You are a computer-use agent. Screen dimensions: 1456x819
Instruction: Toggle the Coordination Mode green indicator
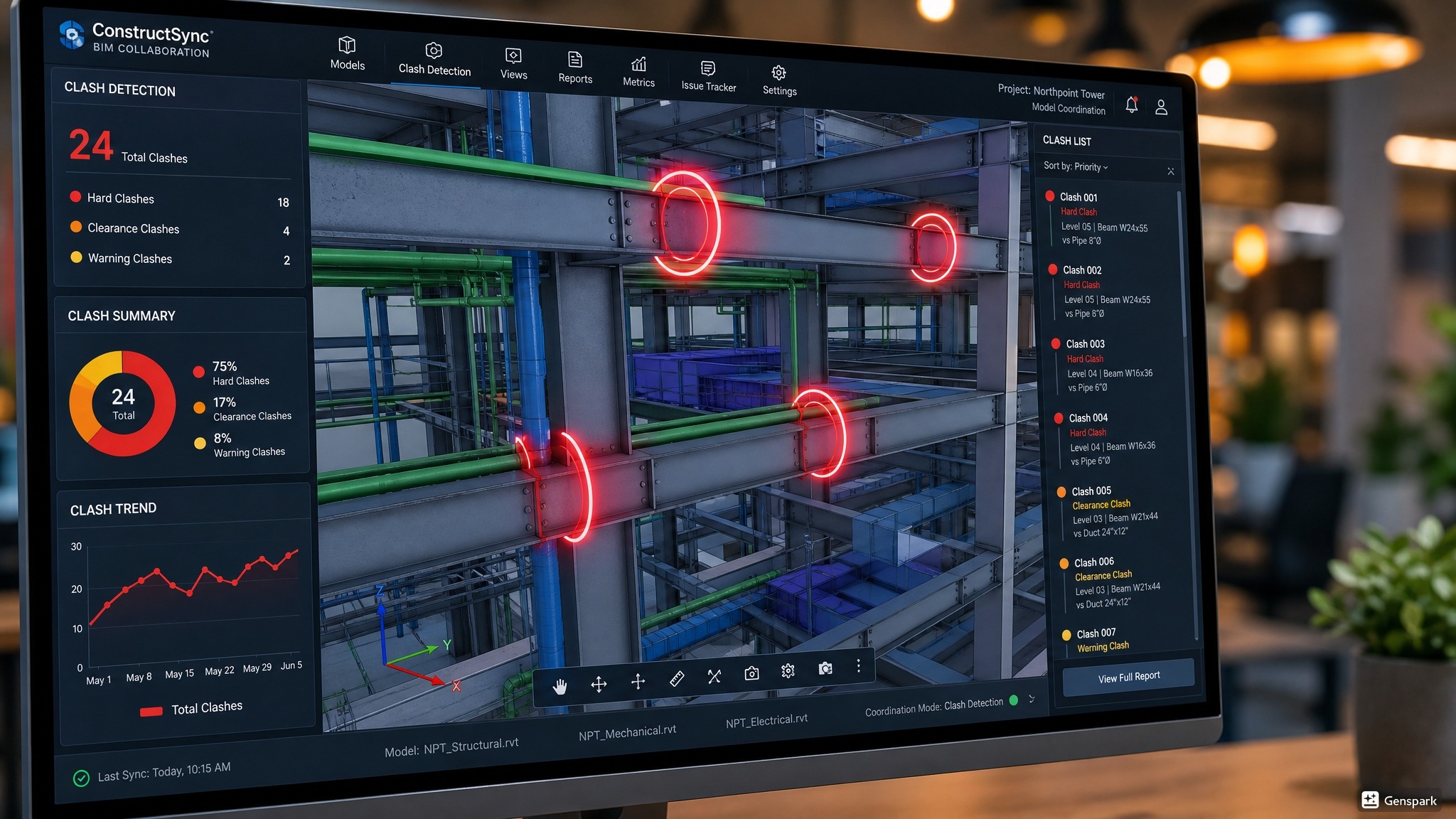coord(1014,700)
